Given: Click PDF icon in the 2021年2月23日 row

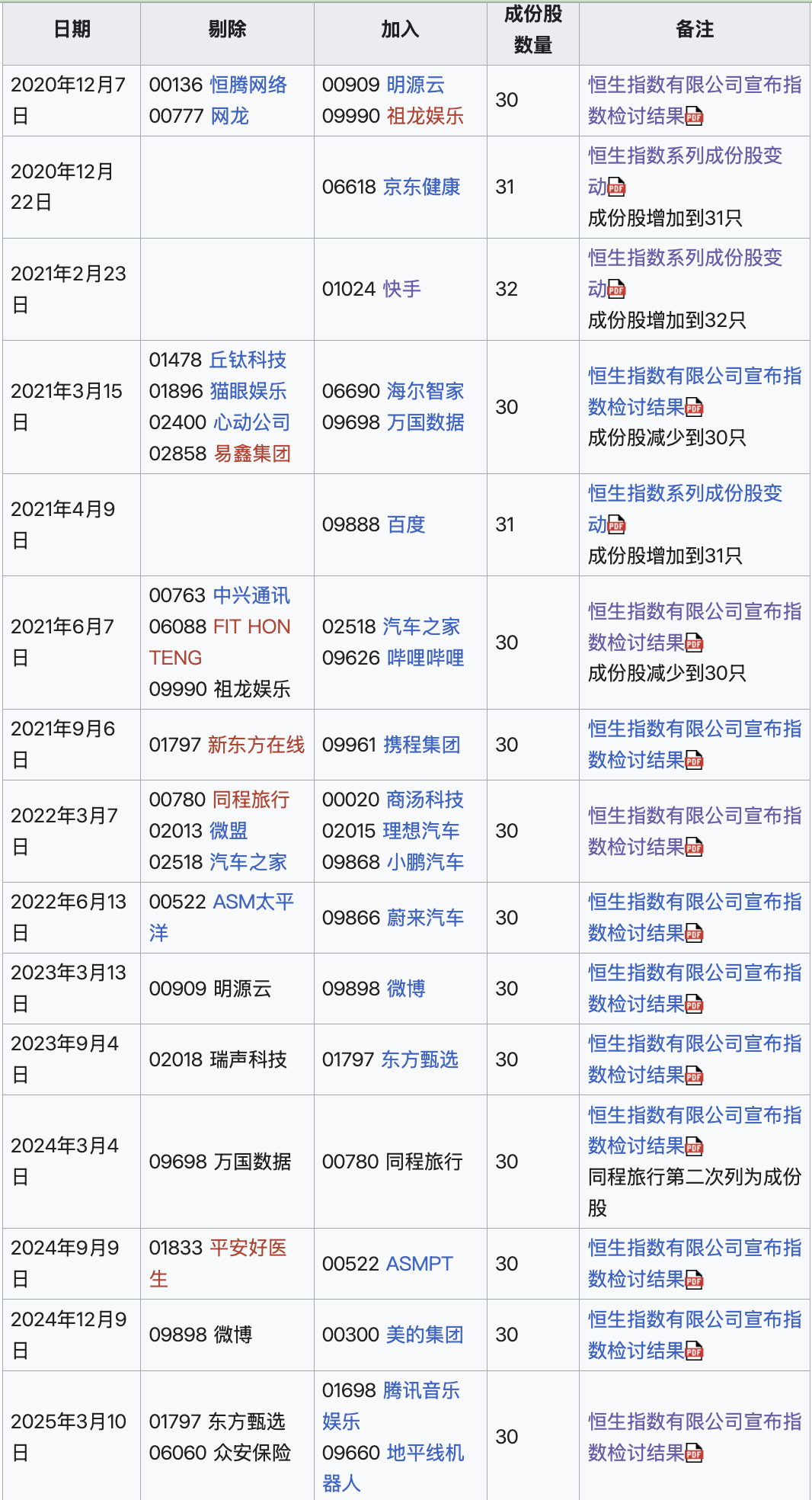Looking at the screenshot, I should 616,290.
